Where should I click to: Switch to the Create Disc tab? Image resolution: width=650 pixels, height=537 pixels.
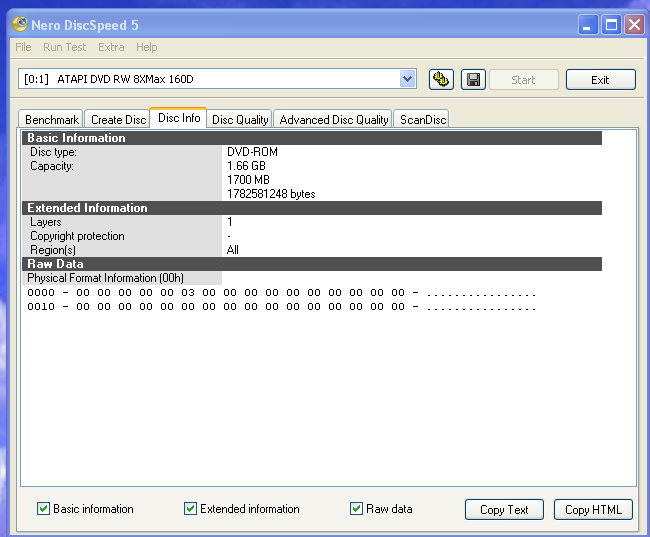[118, 119]
